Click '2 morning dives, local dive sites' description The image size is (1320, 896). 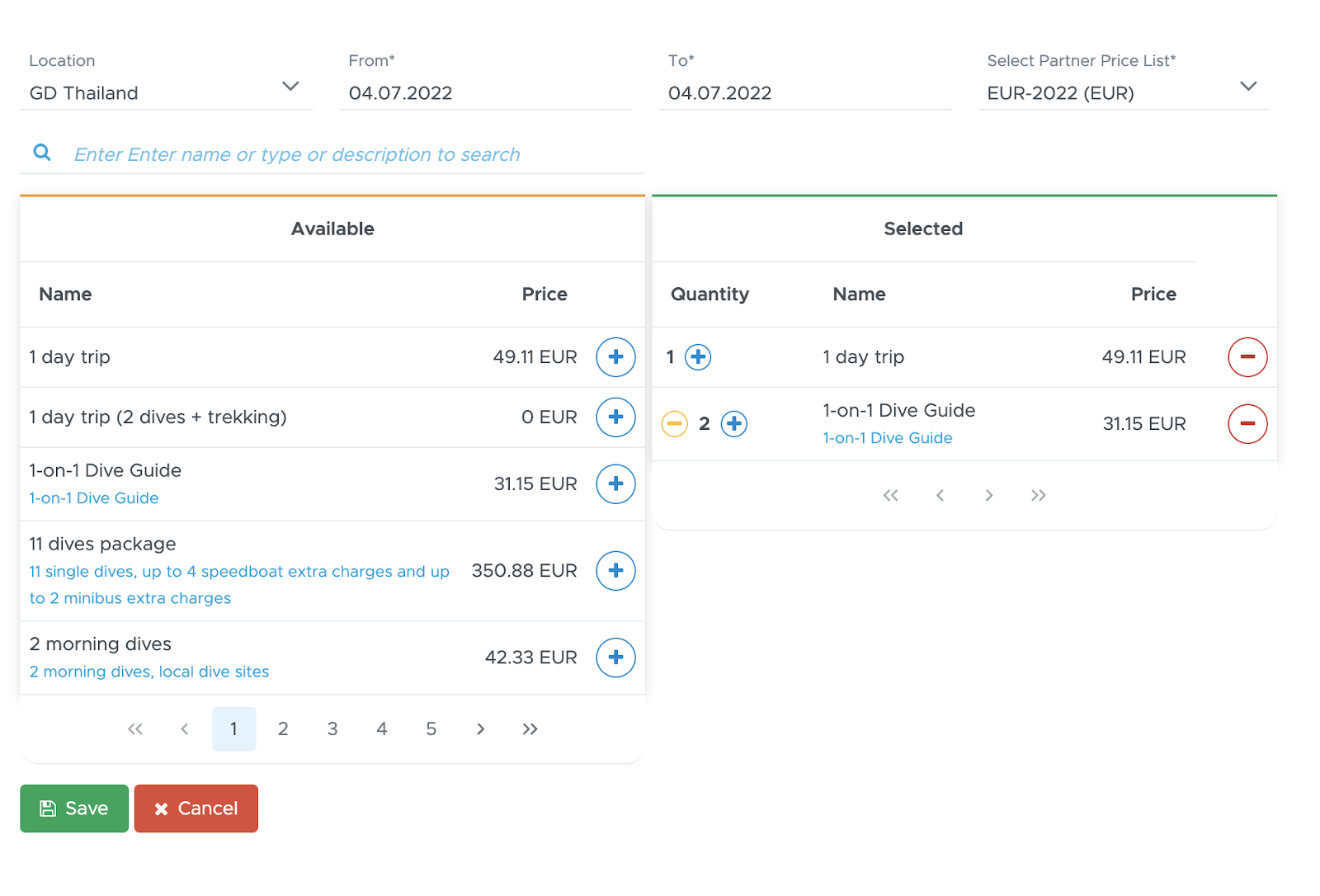[149, 672]
